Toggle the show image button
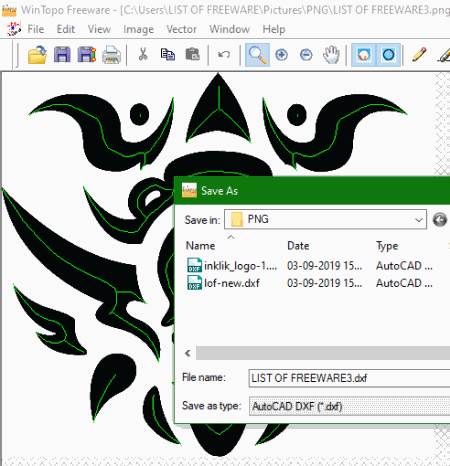 coord(364,55)
